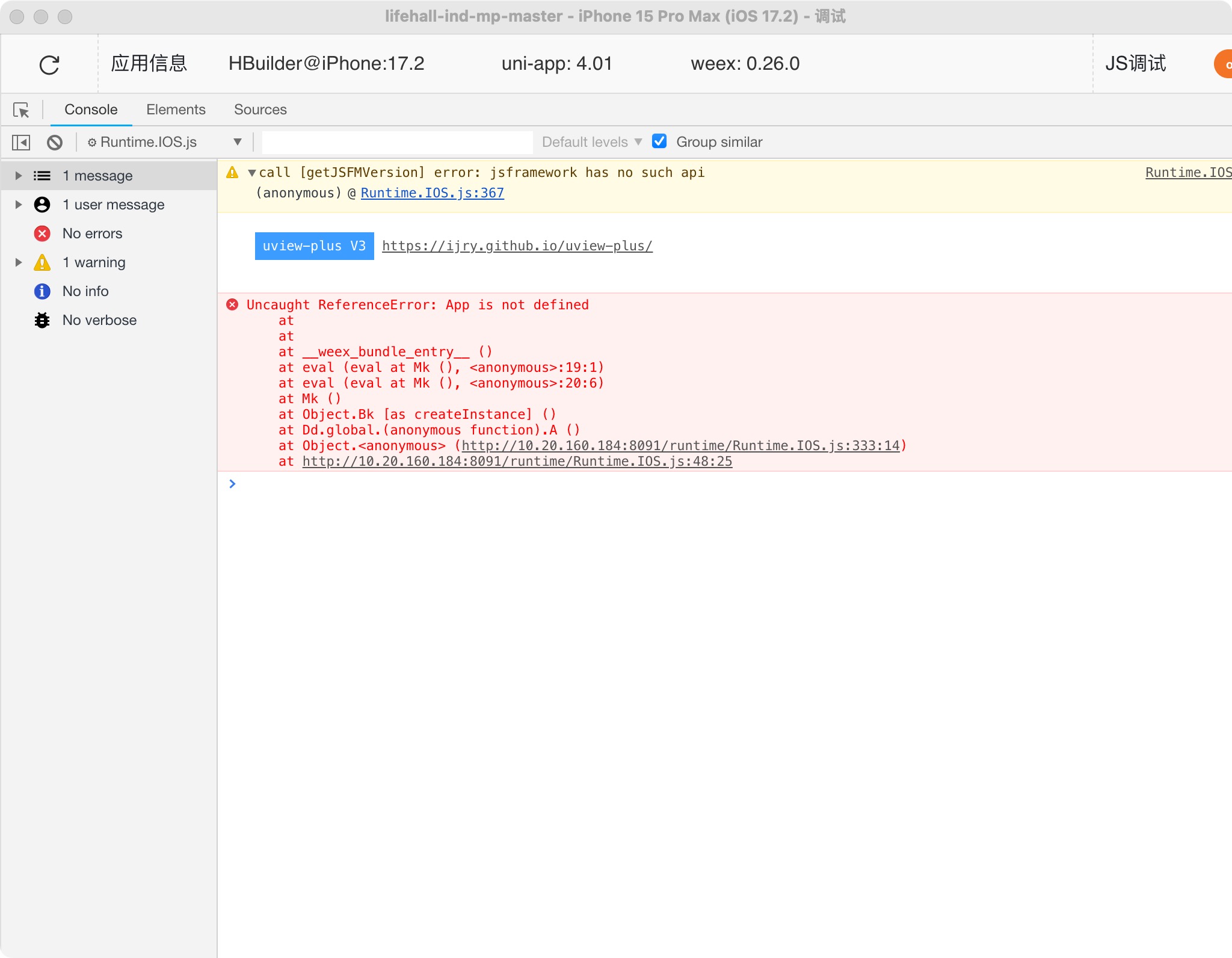The width and height of the screenshot is (1232, 958).
Task: Switch to the Sources tab
Action: coord(260,110)
